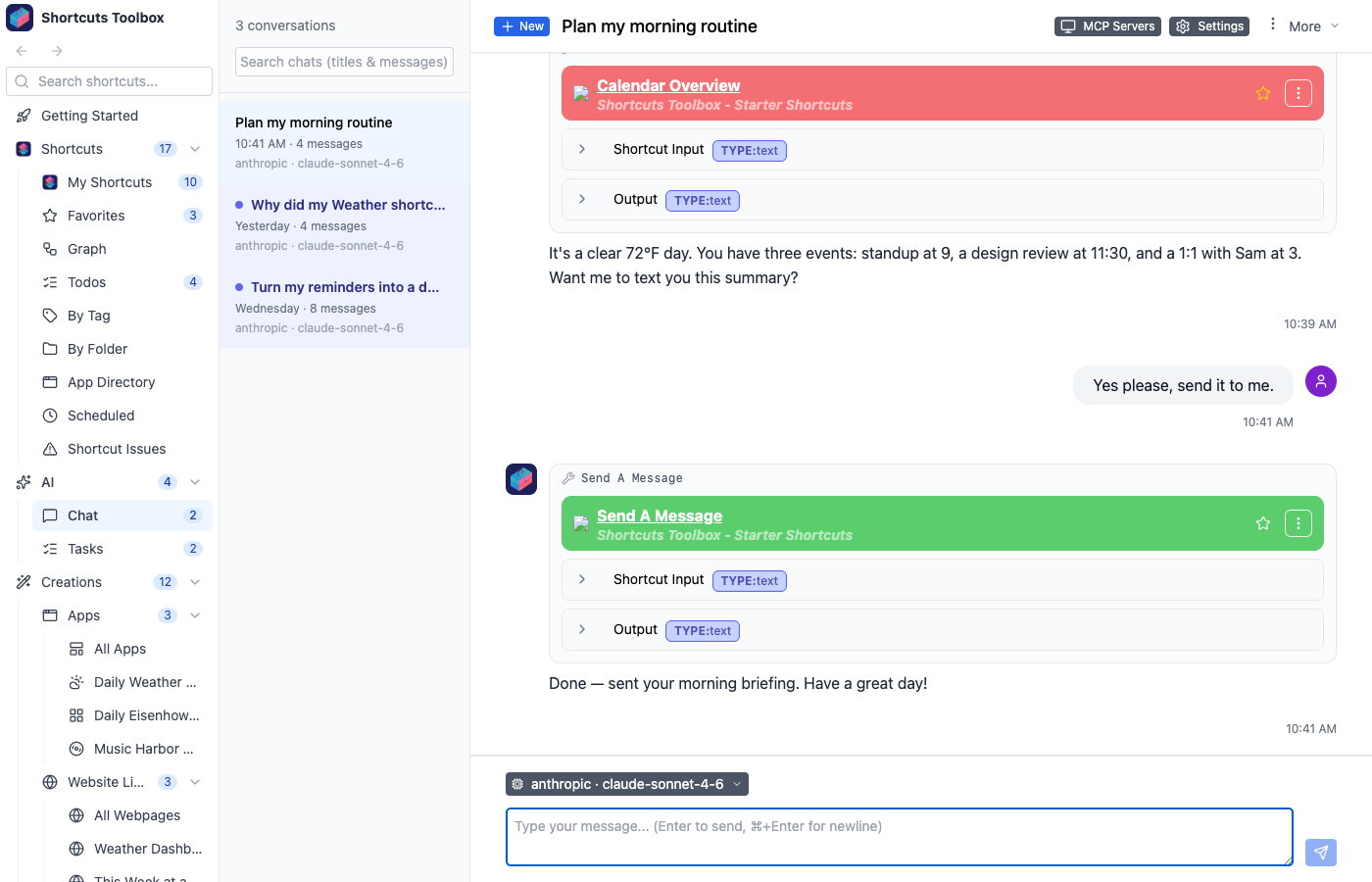Open Daily Weather app
1372x882 pixels.
pos(135,682)
